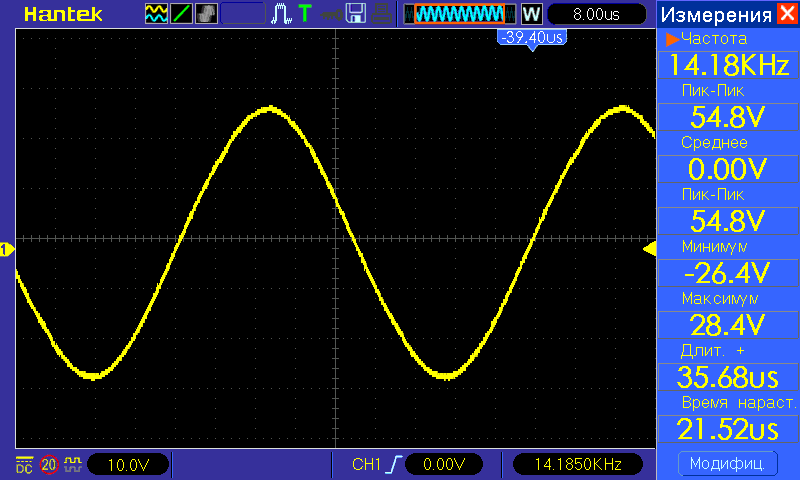The image size is (800, 480).
Task: Click the first 54.8V Пик-Пик value
Action: (728, 117)
